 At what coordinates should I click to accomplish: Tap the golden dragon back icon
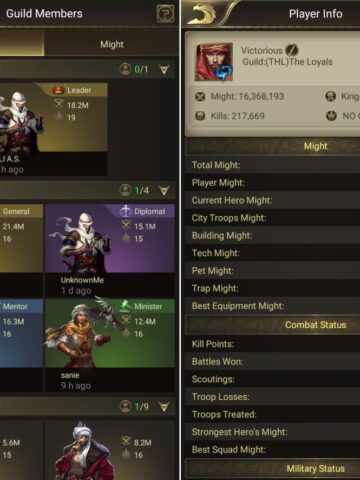pyautogui.click(x=202, y=14)
